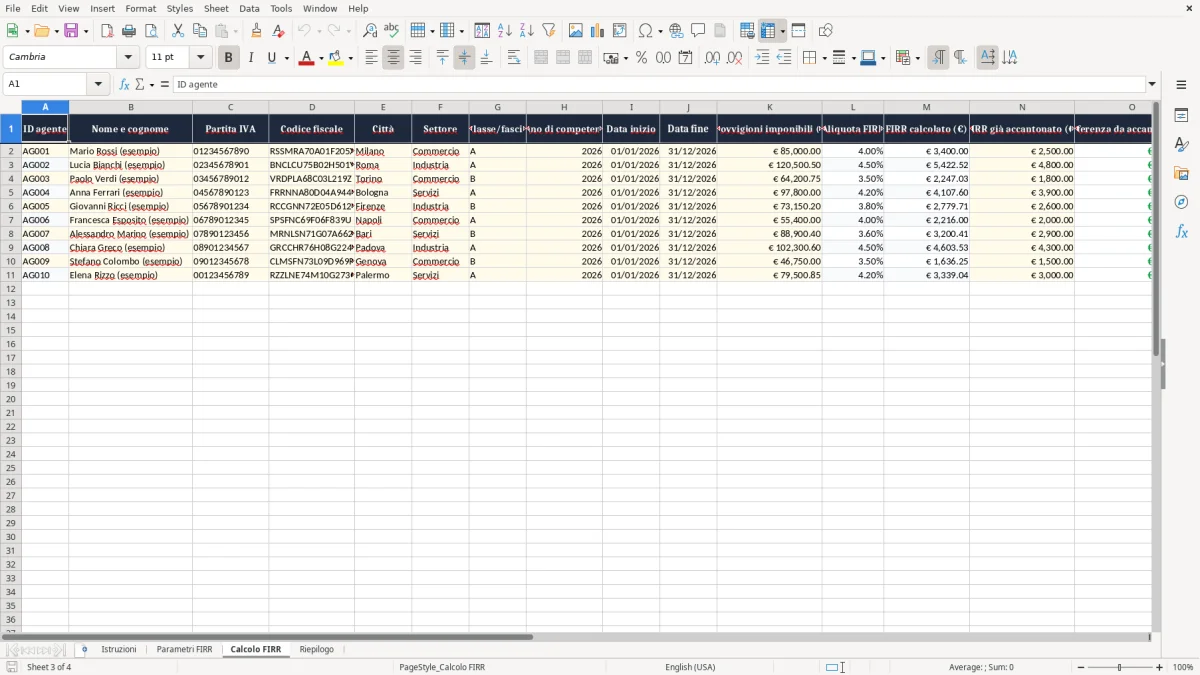Insert an image

576,31
